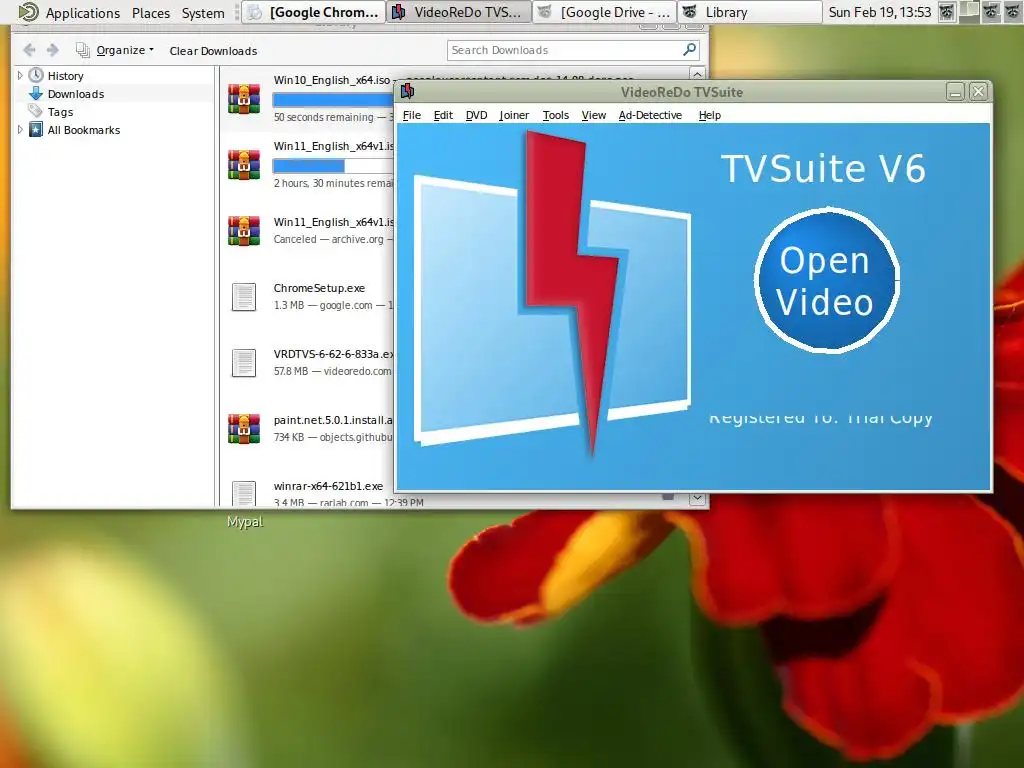Click the Applications menu swirl logo
The width and height of the screenshot is (1024, 768).
(x=28, y=12)
